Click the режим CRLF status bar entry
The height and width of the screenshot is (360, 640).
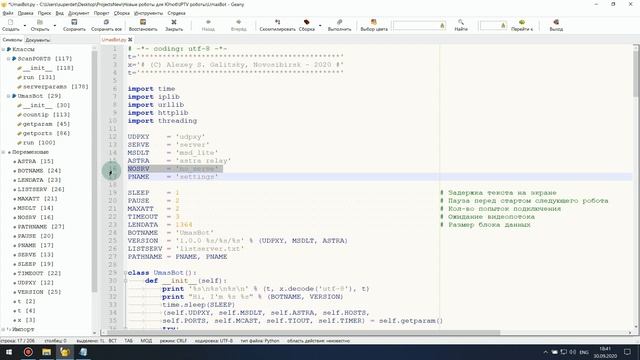tap(173, 340)
